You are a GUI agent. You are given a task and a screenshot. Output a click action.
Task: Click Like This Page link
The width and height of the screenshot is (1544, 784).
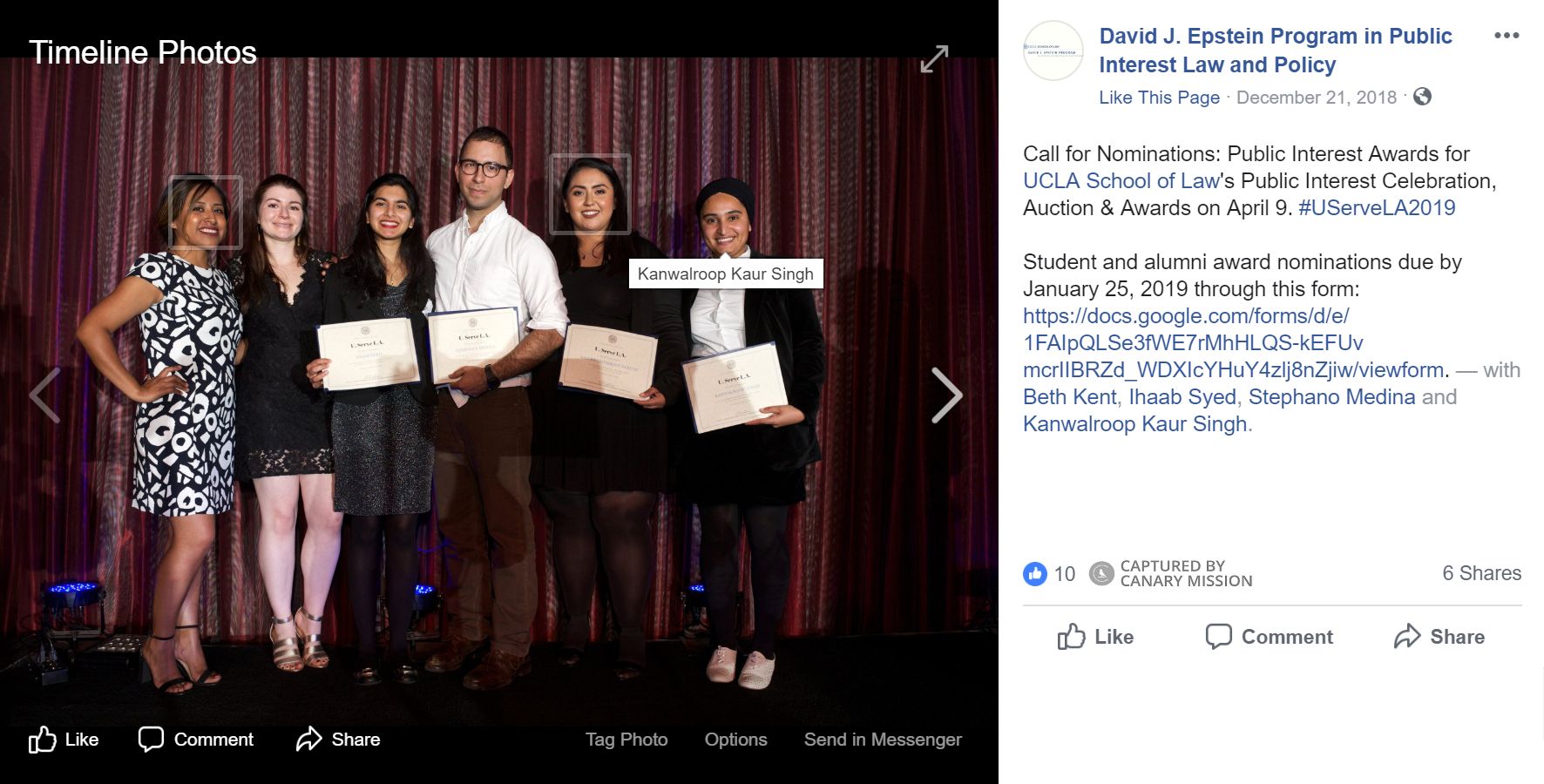coord(1159,98)
